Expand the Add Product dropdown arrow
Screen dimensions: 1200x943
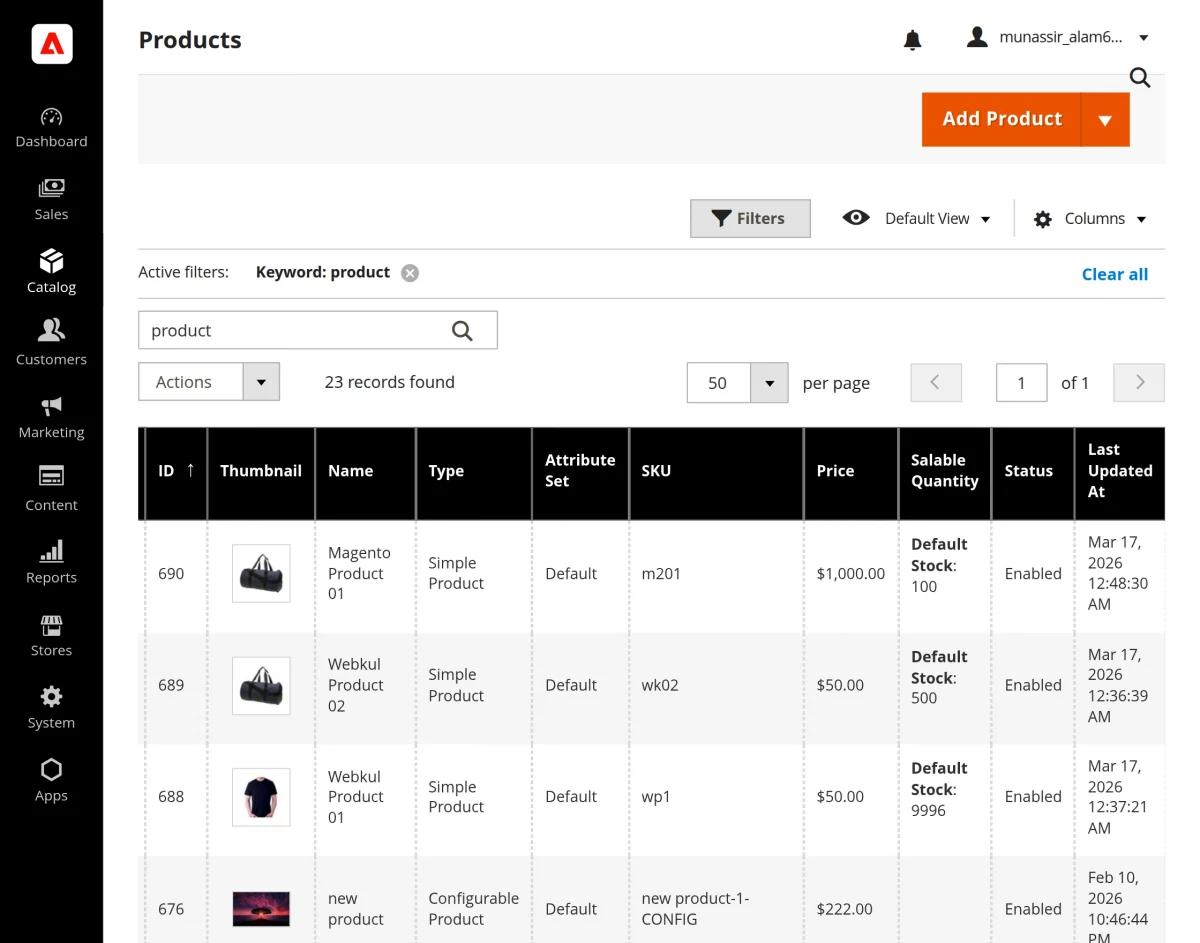point(1104,119)
